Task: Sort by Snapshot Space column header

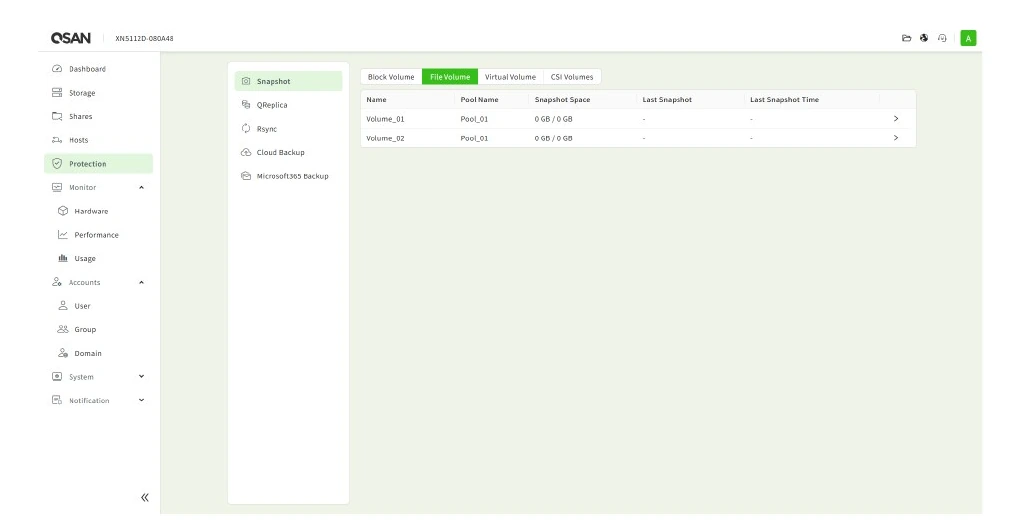Action: point(562,100)
